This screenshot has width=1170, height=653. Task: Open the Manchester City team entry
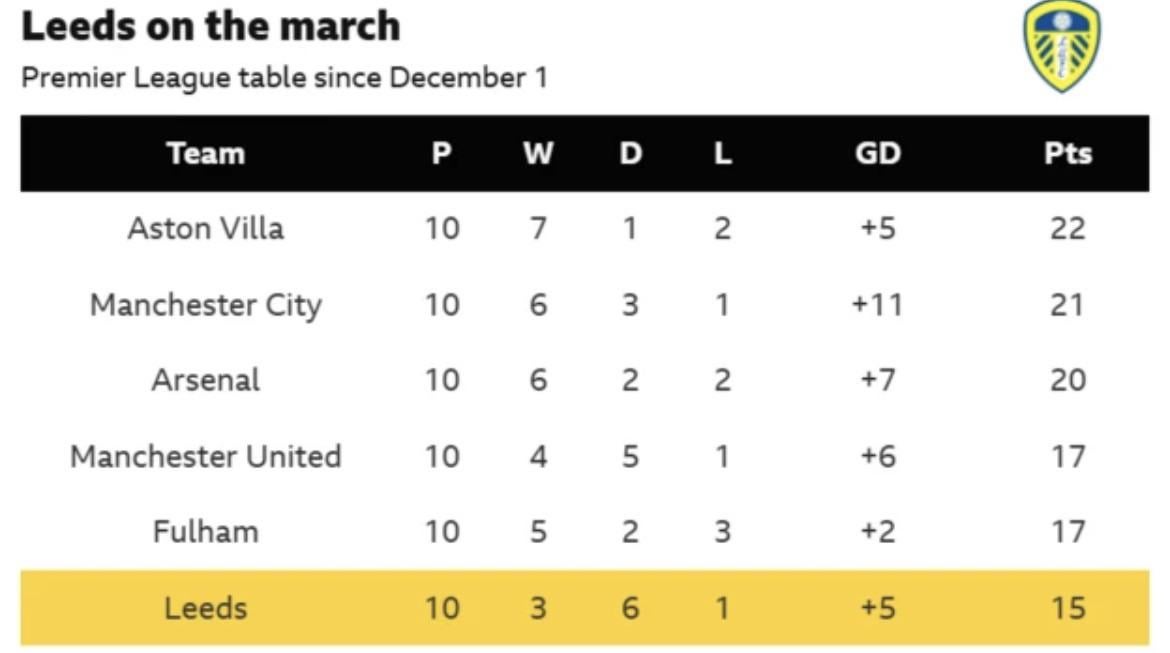[x=206, y=304]
